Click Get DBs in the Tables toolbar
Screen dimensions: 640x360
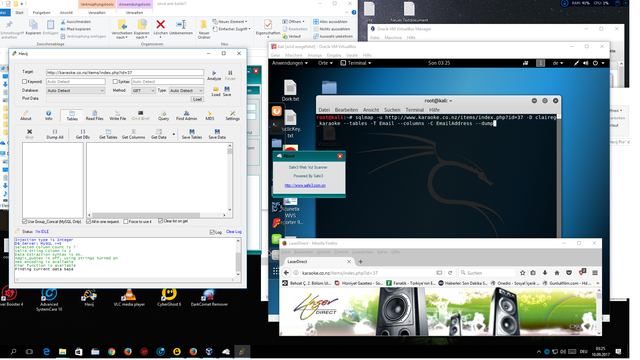tap(83, 134)
